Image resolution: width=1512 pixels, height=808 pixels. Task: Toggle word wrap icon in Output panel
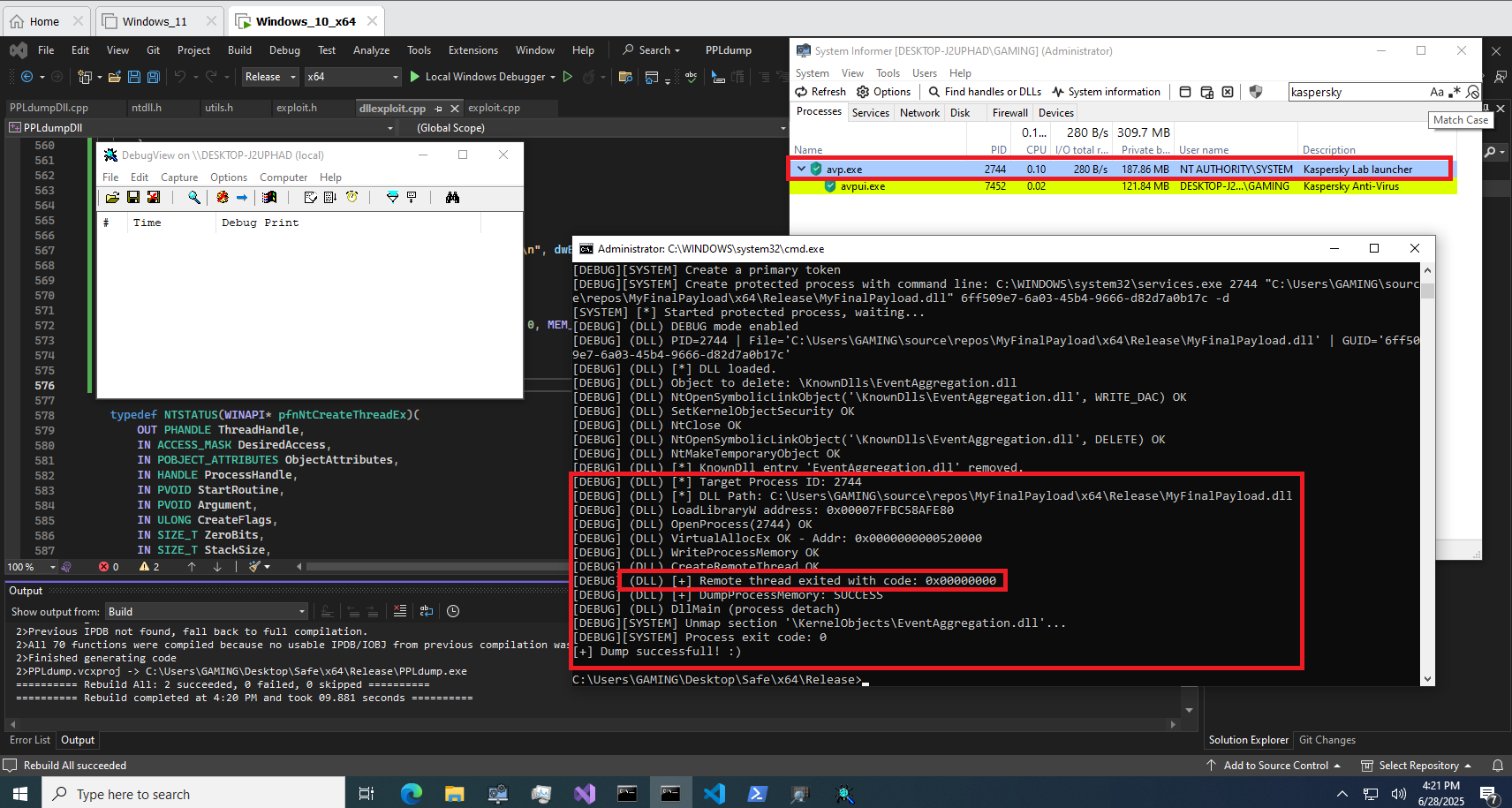(427, 611)
